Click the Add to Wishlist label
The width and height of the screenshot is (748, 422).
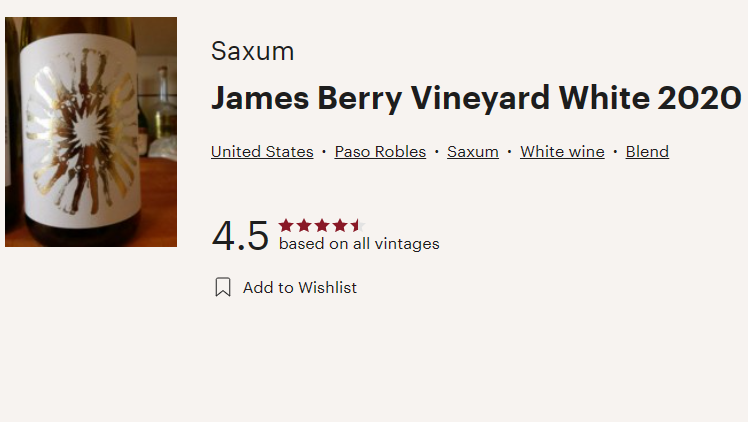[x=300, y=288]
